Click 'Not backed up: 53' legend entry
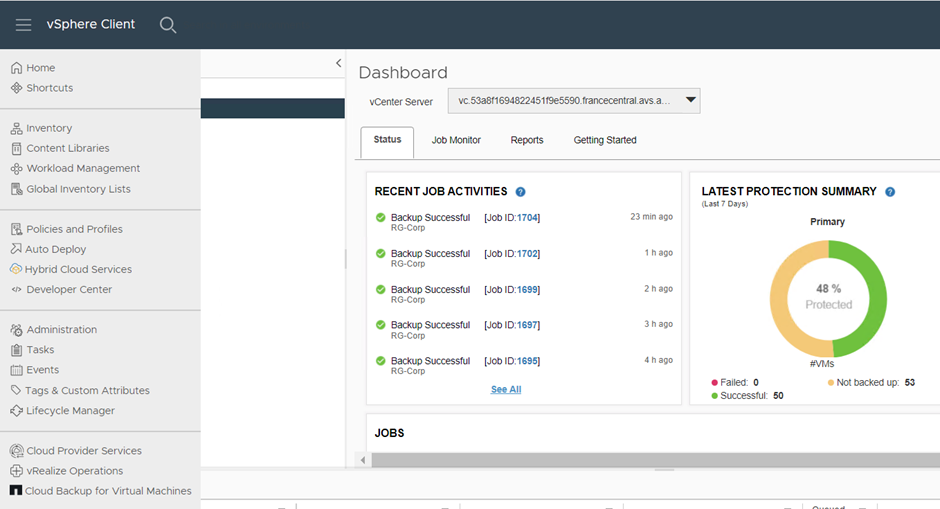This screenshot has width=940, height=509. coord(871,382)
